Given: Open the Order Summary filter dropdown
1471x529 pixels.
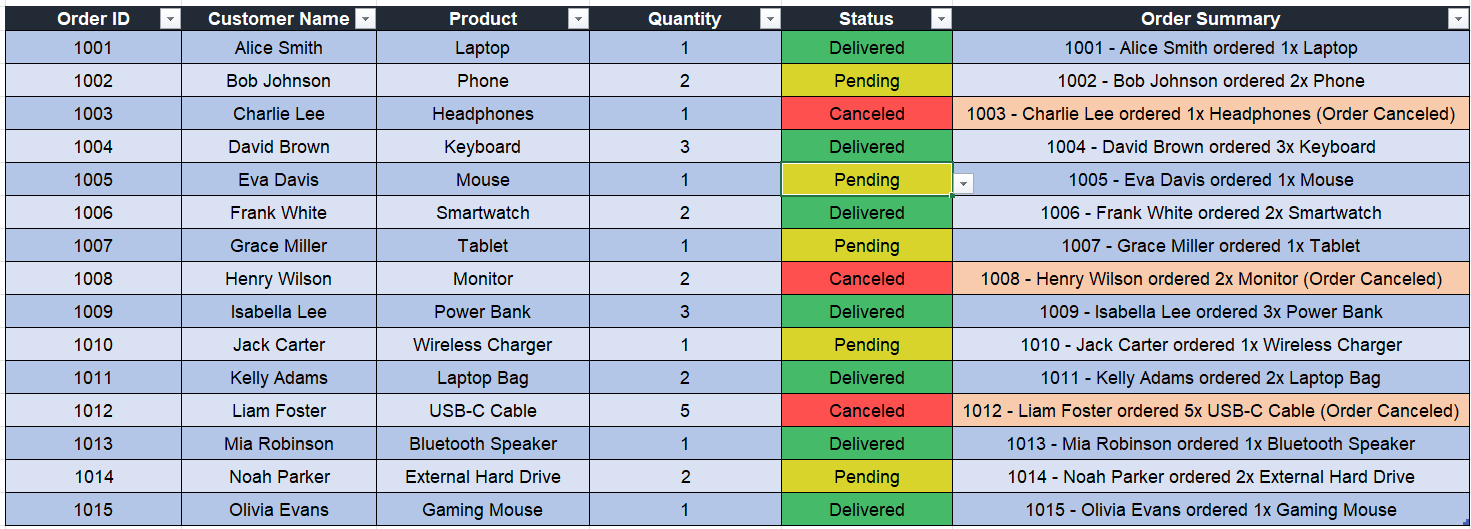Looking at the screenshot, I should (x=1458, y=19).
